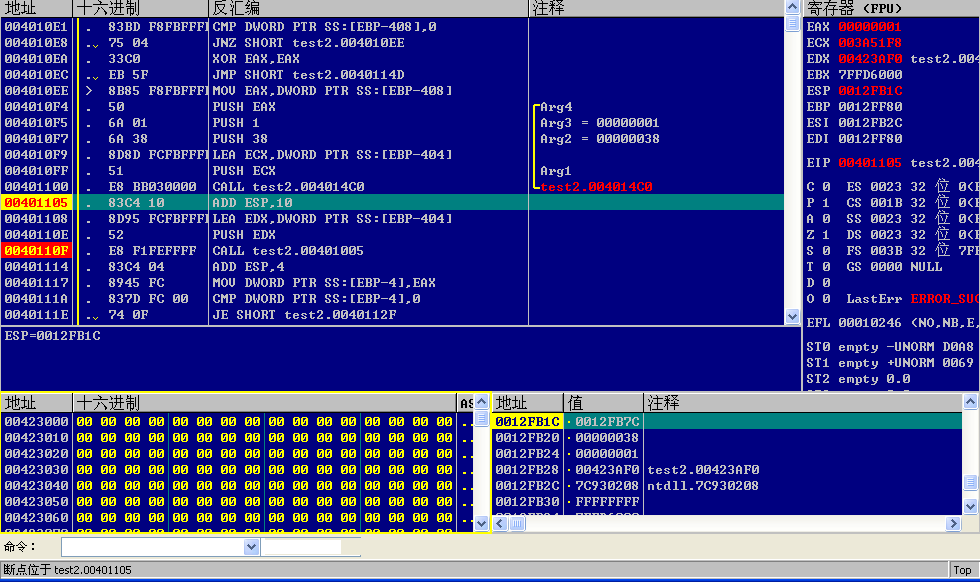The width and height of the screenshot is (980, 582).
Task: Click the jump marker at address 004010E8
Action: [92, 43]
